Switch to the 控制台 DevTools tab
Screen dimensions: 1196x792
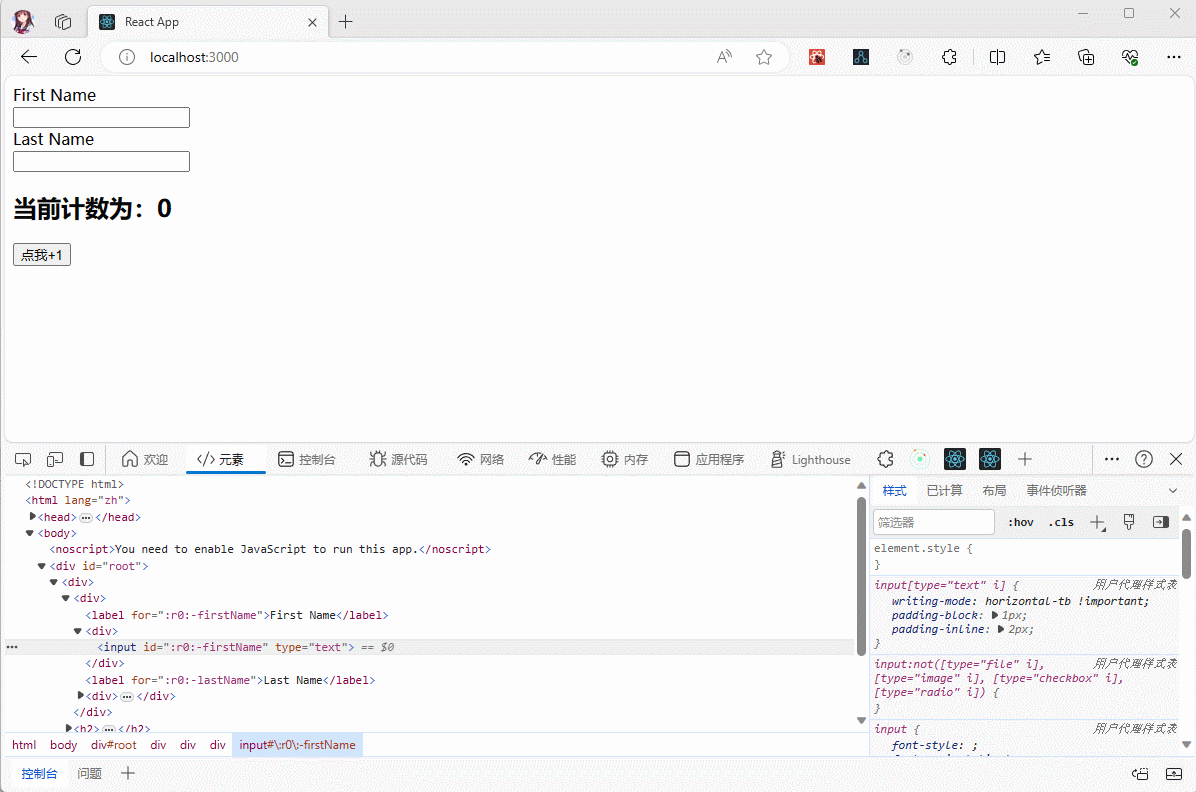click(x=307, y=459)
